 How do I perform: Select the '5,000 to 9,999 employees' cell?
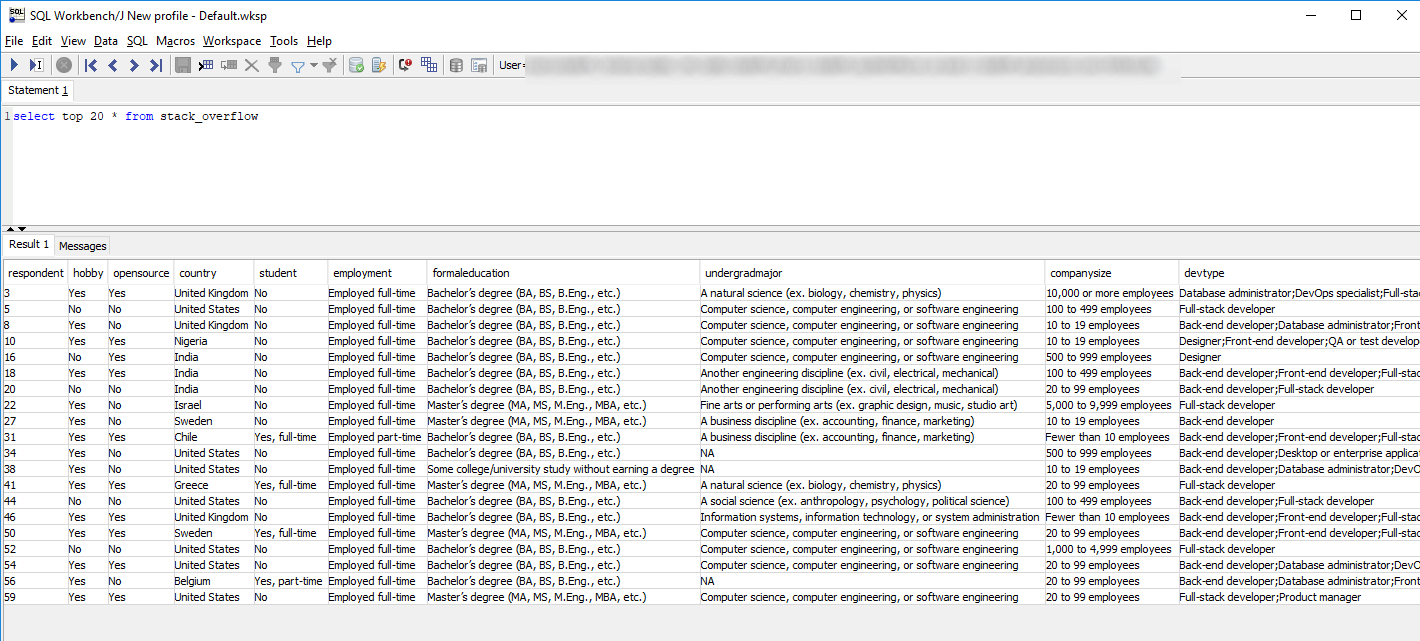(1112, 405)
